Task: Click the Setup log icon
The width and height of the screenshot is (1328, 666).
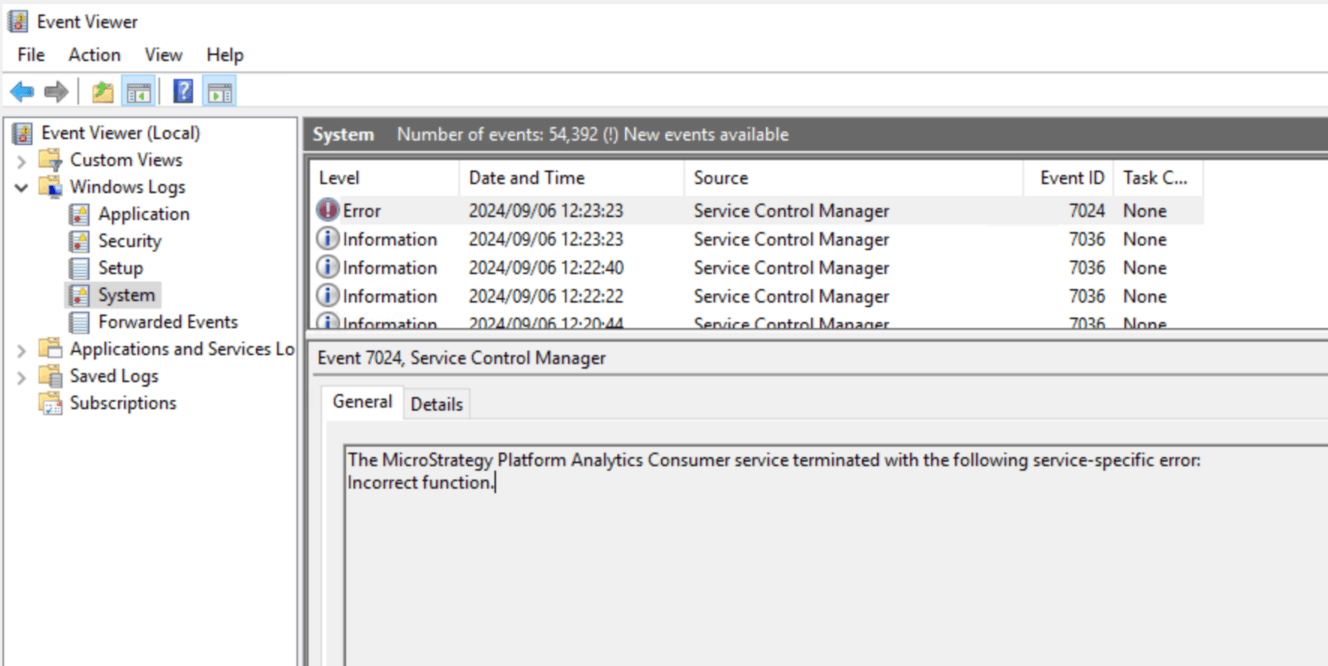Action: (x=79, y=268)
